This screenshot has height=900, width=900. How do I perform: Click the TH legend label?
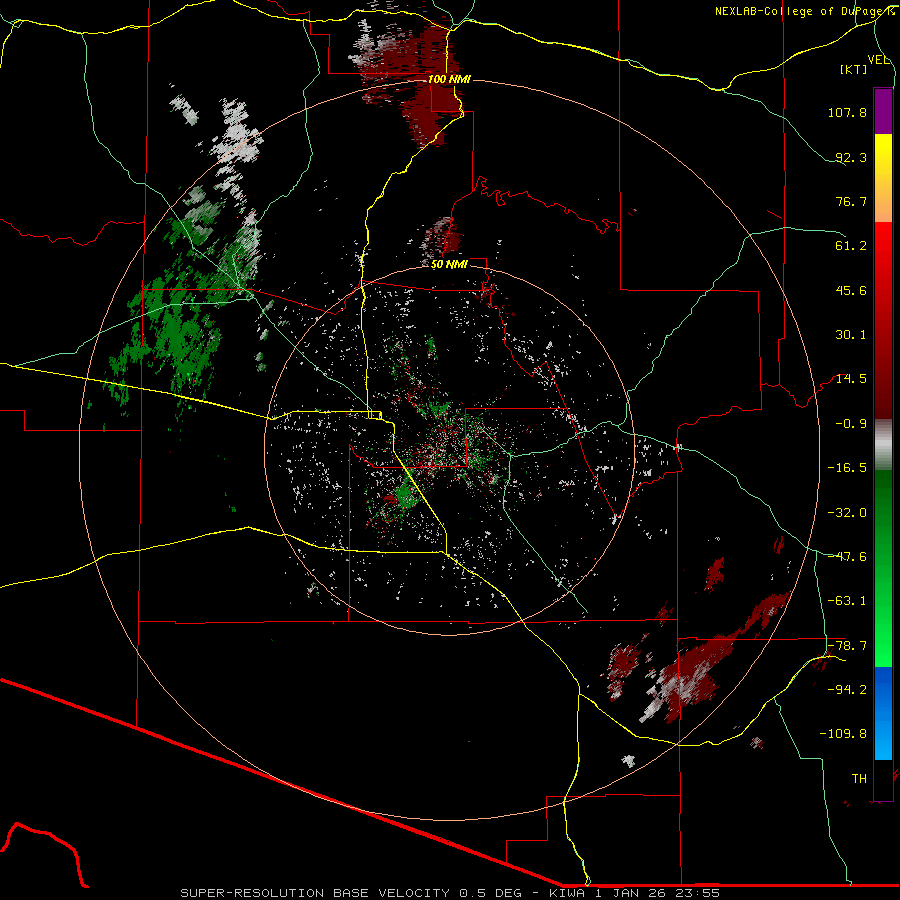pyautogui.click(x=859, y=779)
